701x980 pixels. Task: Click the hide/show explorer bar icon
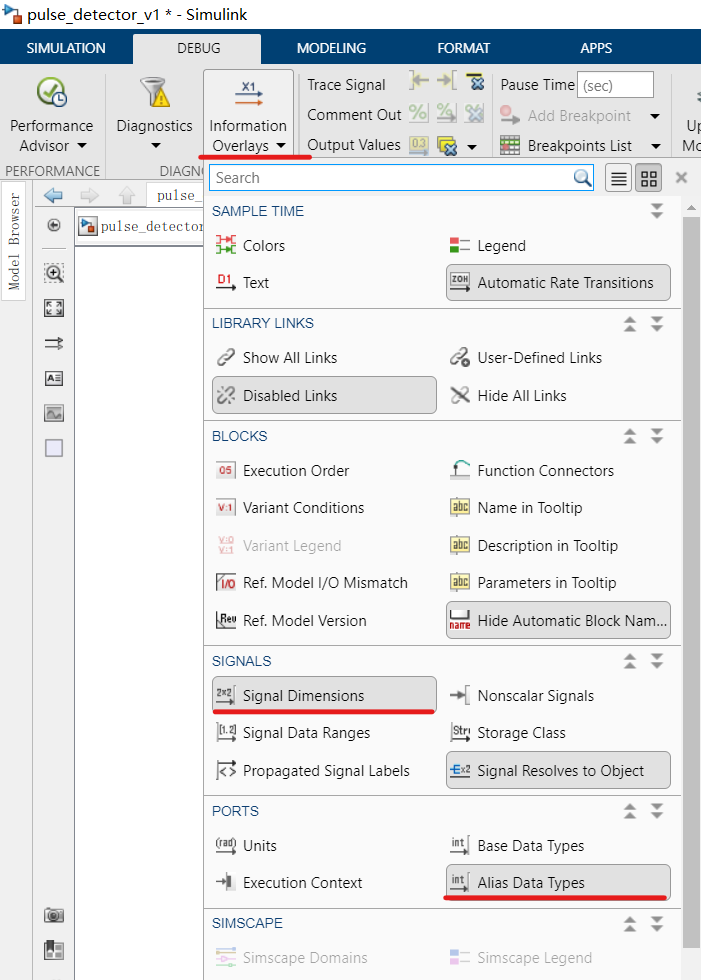54,225
